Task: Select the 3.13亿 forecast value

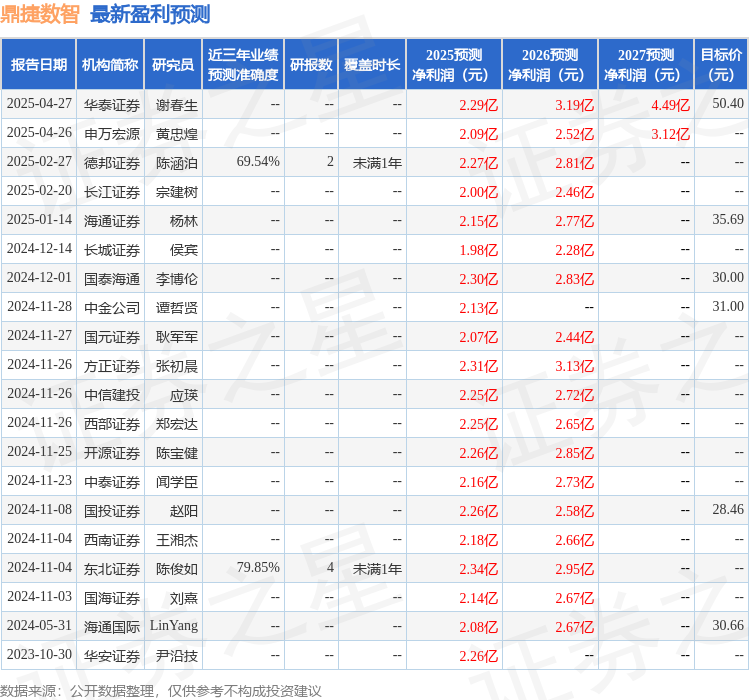Action: click(575, 366)
